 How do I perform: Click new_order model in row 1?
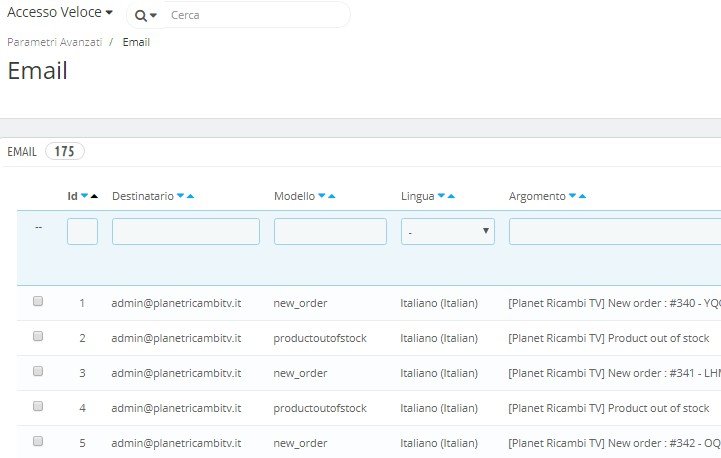(300, 303)
